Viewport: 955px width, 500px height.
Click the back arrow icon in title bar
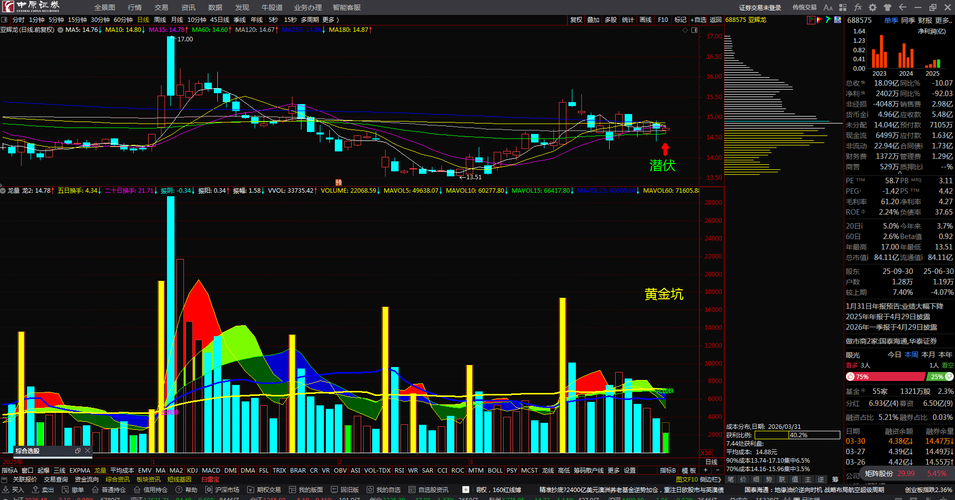click(903, 7)
